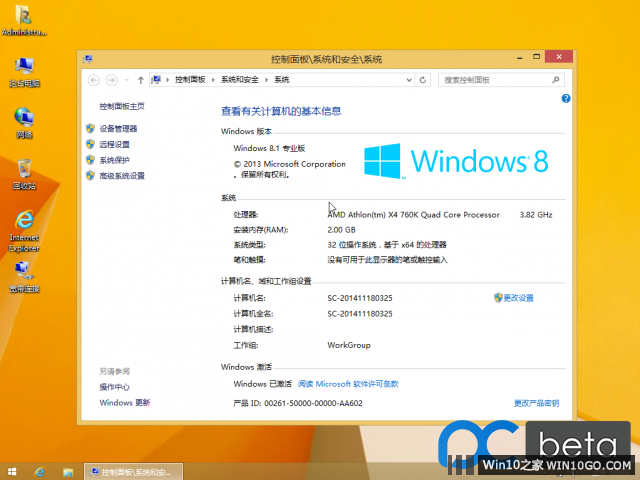Viewport: 640px width, 480px height.
Task: Click the 更改设置 link
Action: coord(518,298)
